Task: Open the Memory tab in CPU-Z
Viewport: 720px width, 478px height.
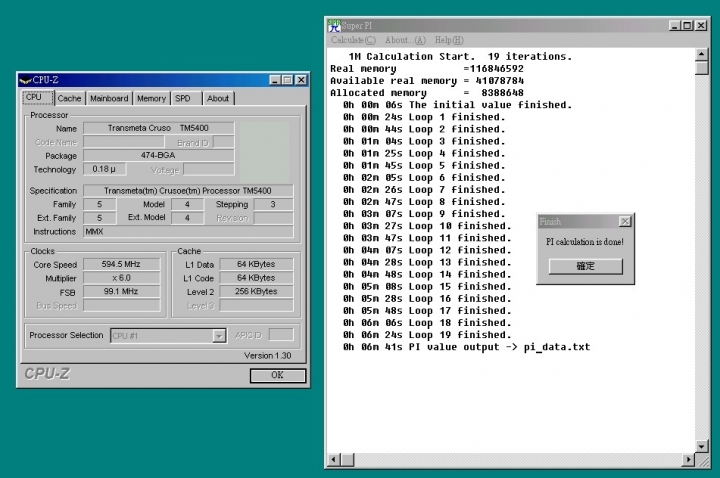Action: [x=151, y=98]
